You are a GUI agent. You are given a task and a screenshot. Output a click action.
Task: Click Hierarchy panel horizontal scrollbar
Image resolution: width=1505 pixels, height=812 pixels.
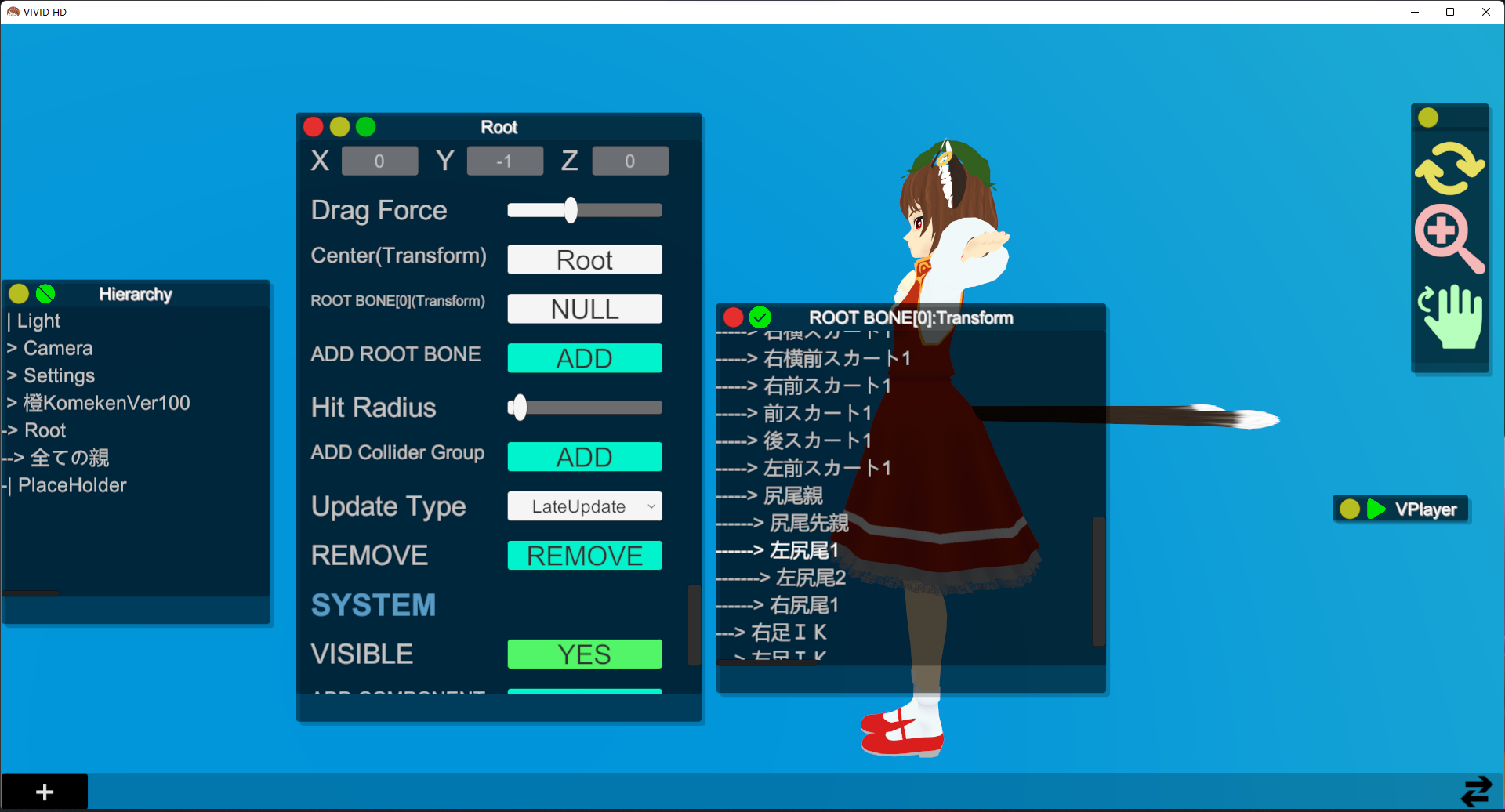tap(31, 593)
